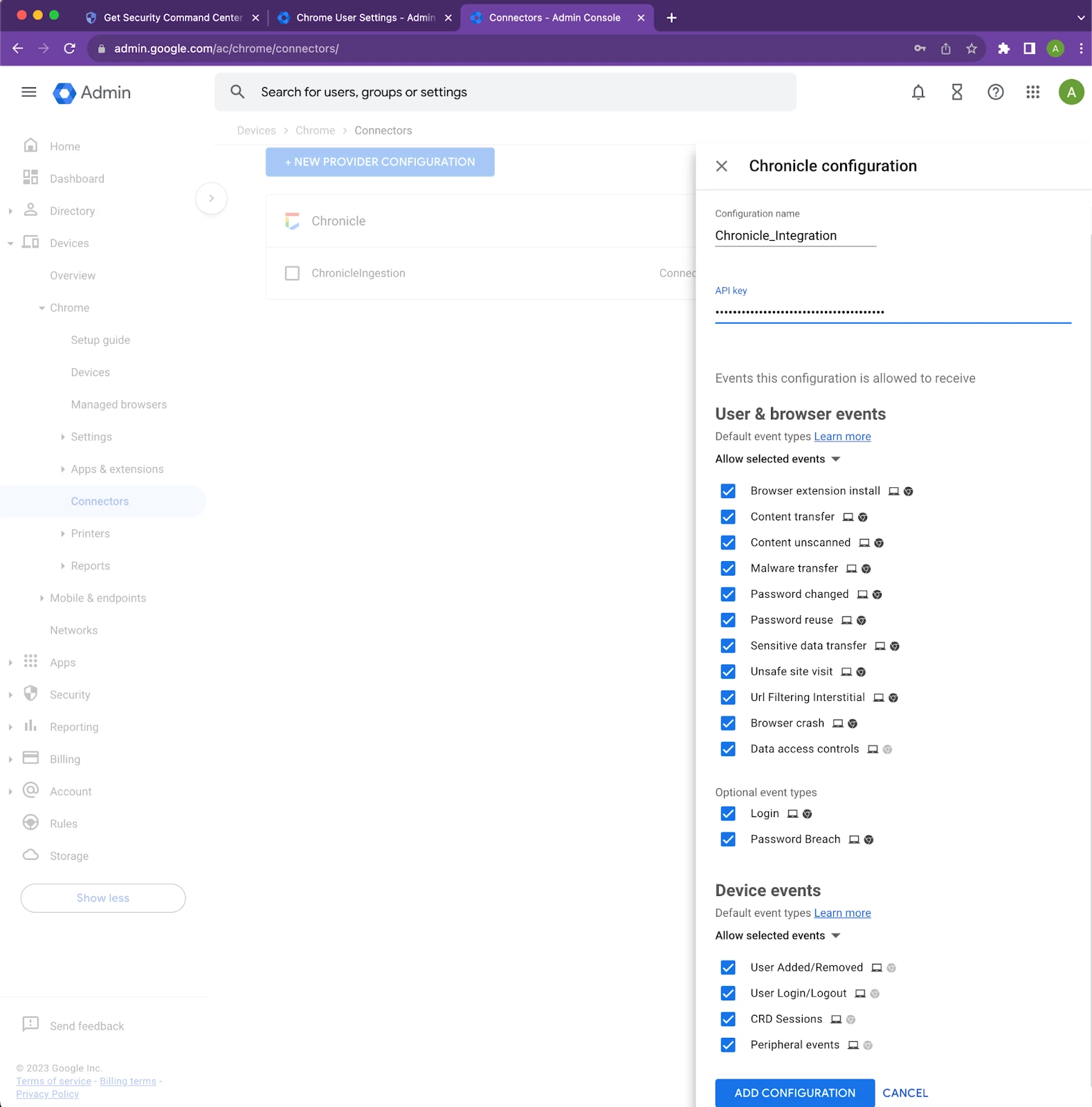Open the tasks hourglass icon
The image size is (1092, 1107).
coord(957,92)
